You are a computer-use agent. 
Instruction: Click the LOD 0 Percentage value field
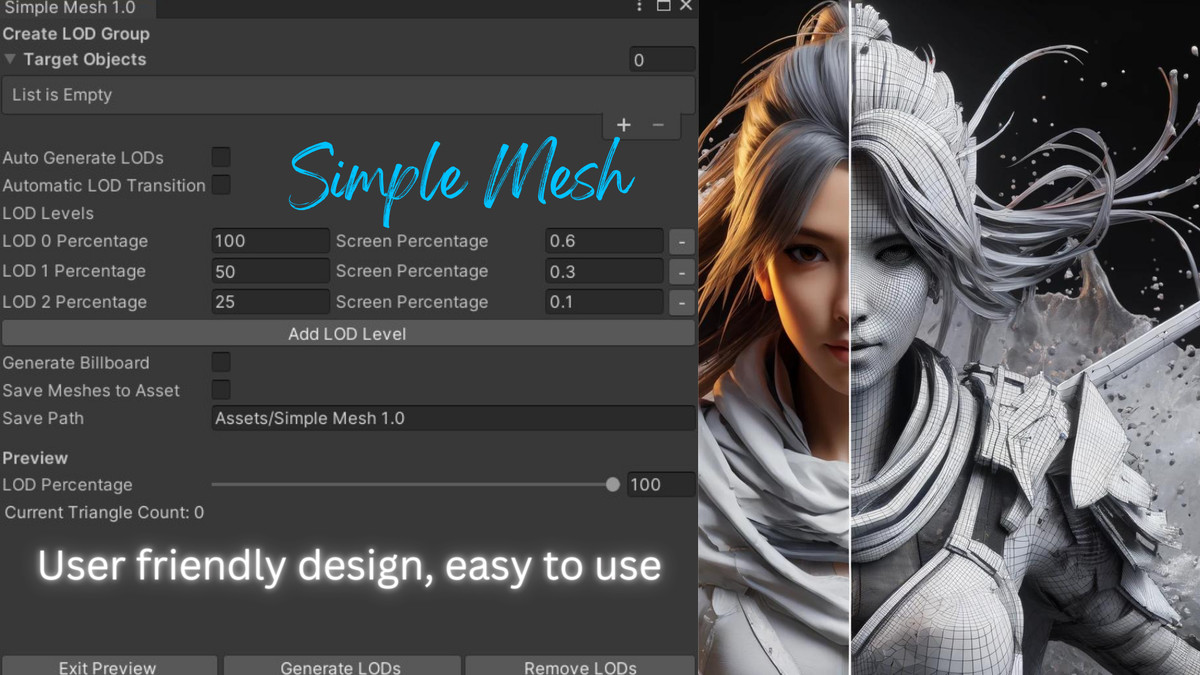click(x=270, y=241)
